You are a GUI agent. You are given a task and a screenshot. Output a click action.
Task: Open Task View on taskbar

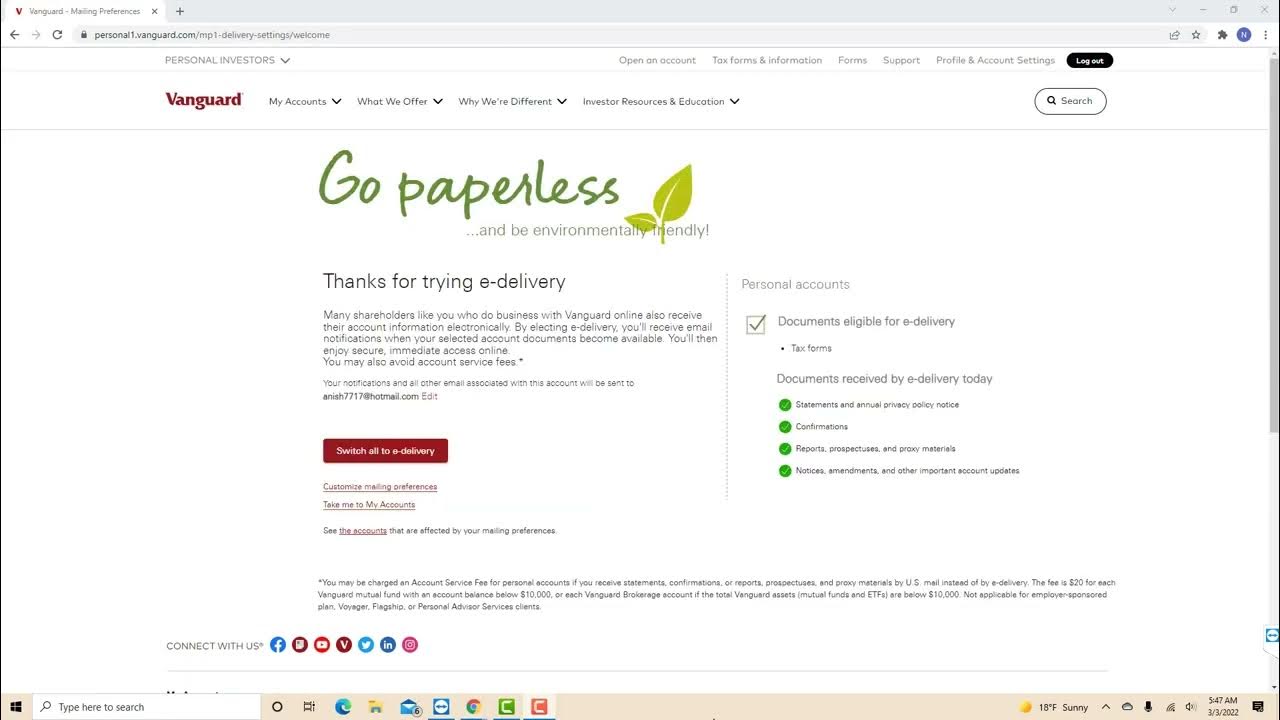pos(309,707)
